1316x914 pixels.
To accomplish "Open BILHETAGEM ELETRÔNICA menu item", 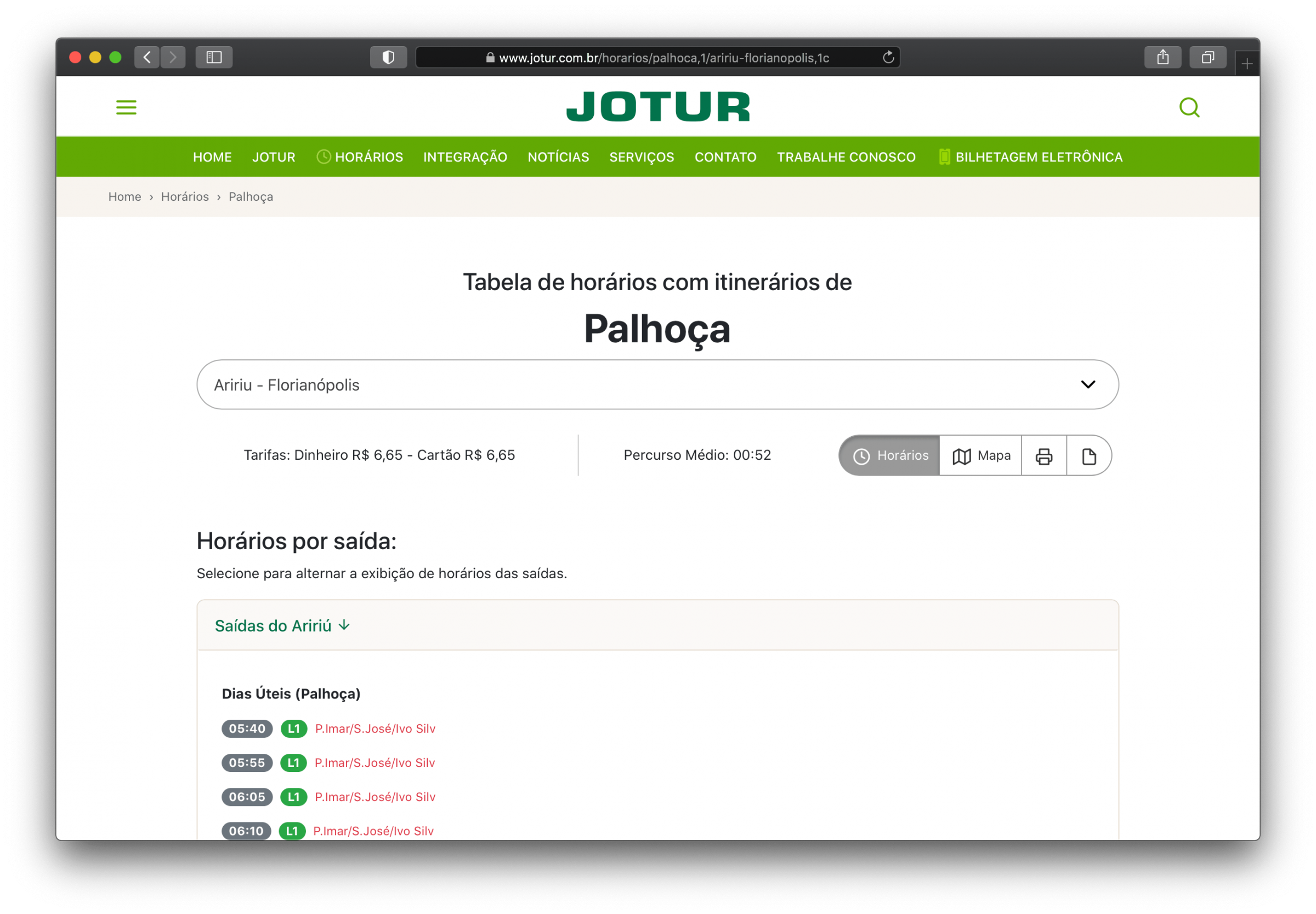I will click(1030, 157).
